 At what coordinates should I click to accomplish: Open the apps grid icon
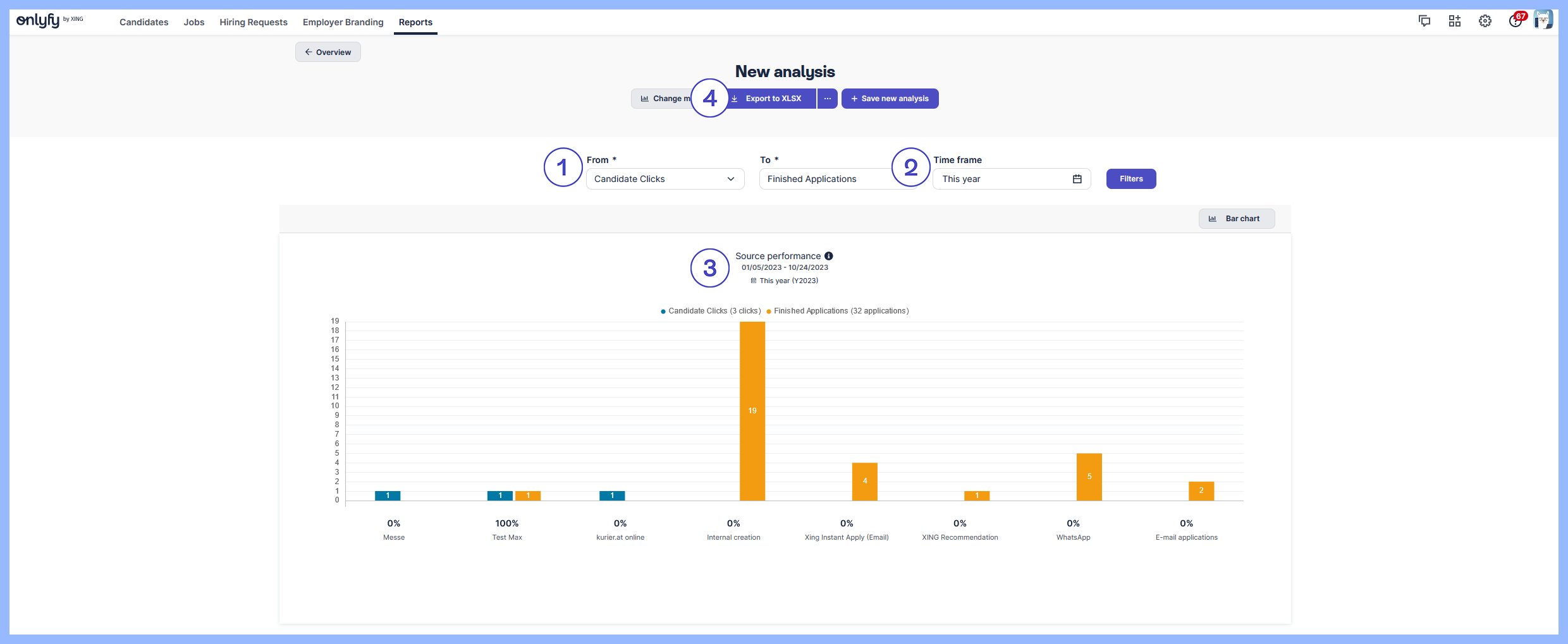tap(1454, 21)
